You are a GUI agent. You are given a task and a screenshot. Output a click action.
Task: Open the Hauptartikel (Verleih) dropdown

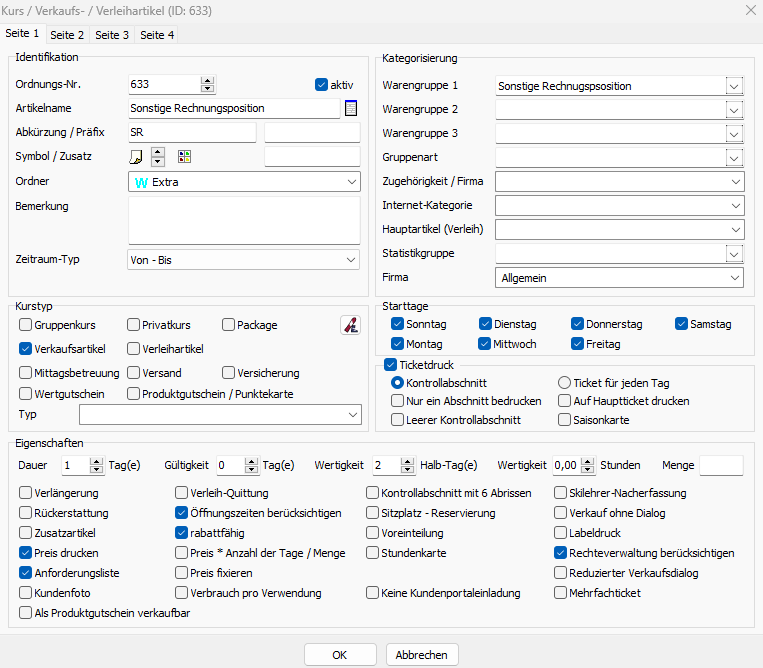tap(619, 229)
